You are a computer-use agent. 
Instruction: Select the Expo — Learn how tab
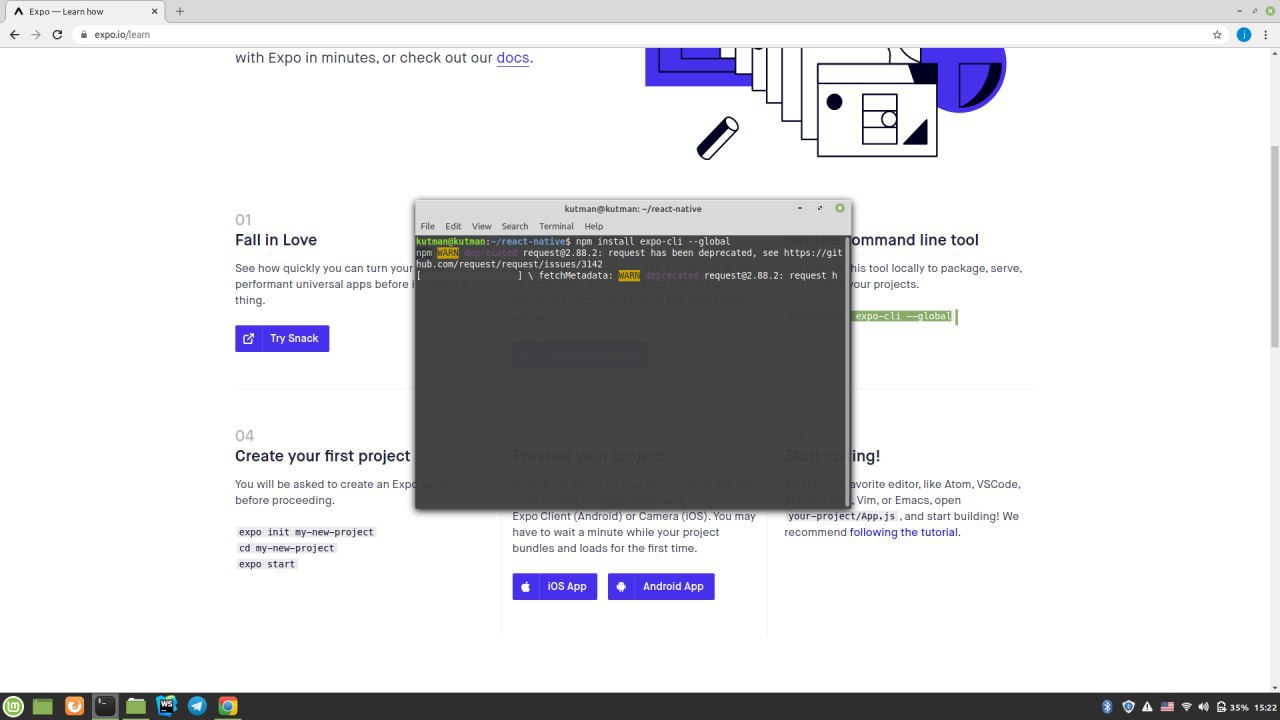coord(85,11)
